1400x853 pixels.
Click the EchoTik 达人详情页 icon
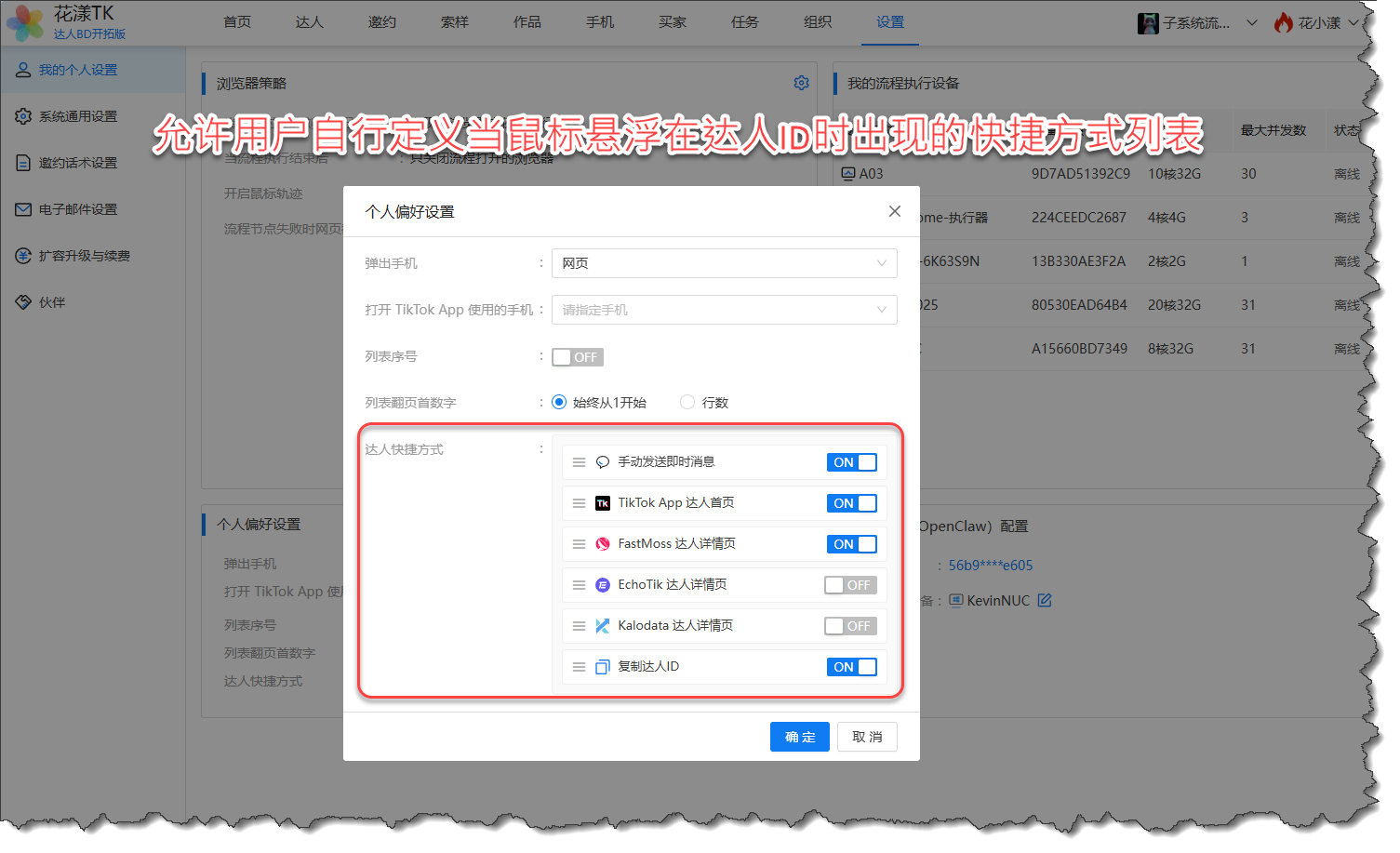tap(603, 585)
